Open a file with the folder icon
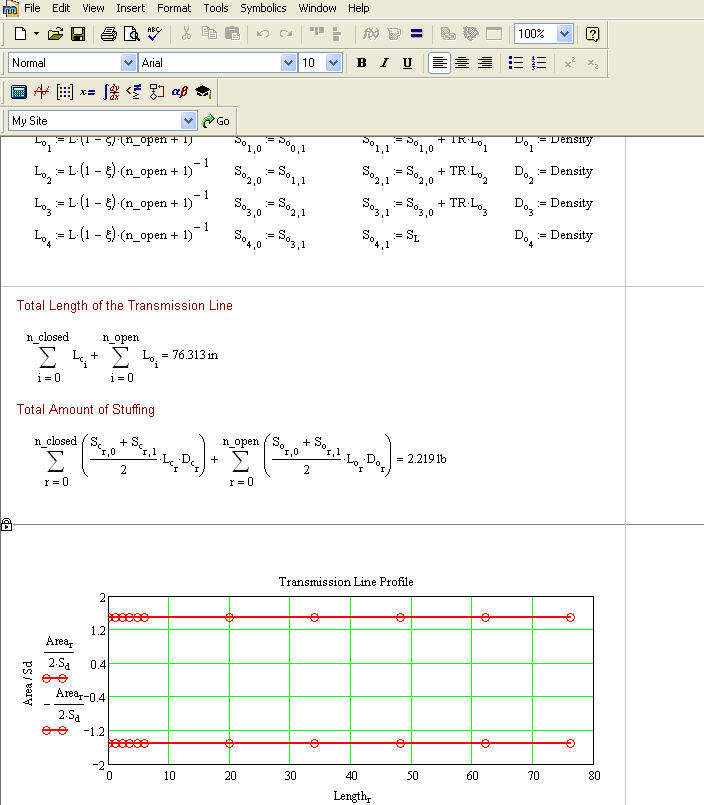This screenshot has width=704, height=805. (55, 34)
